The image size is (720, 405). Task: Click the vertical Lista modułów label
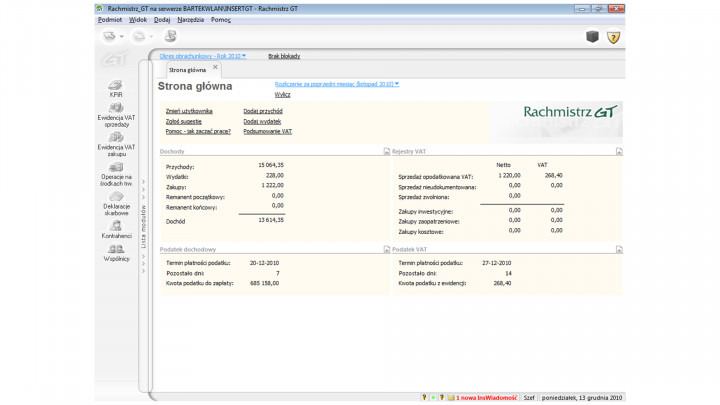pos(143,227)
